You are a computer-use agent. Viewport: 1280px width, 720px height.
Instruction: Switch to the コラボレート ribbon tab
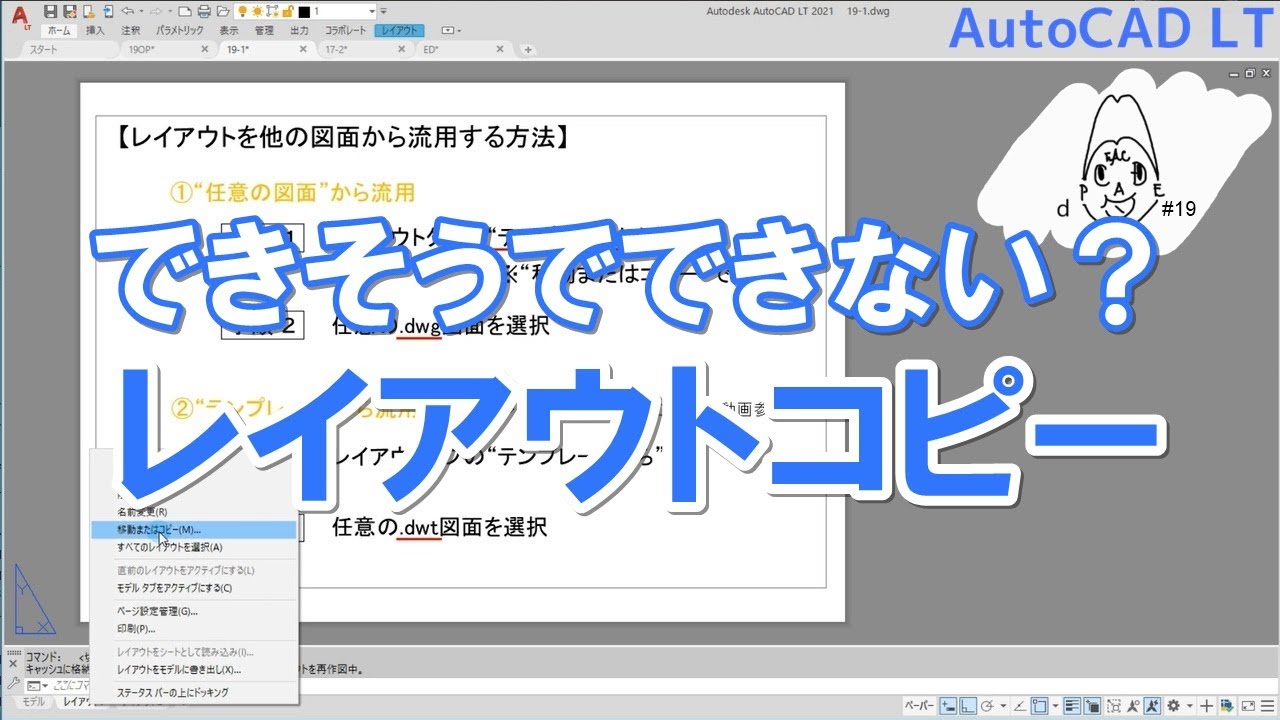tap(345, 31)
